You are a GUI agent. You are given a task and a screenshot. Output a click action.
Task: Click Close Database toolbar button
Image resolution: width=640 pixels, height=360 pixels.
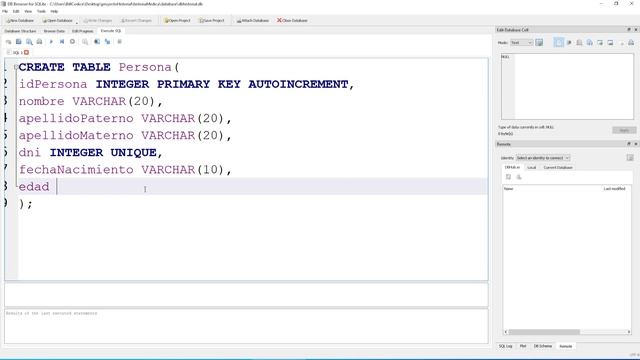click(292, 20)
